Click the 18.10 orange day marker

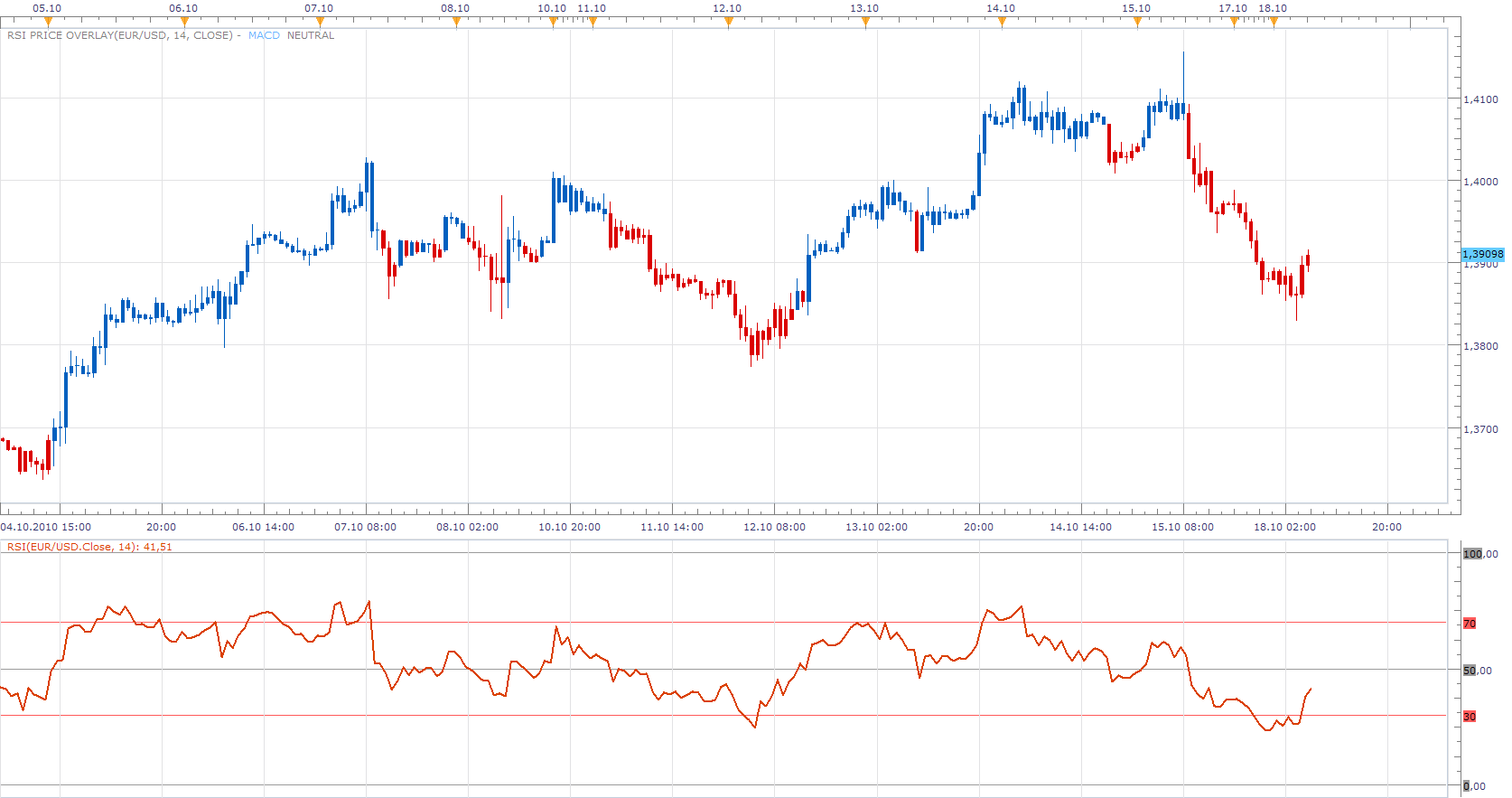(x=1274, y=22)
